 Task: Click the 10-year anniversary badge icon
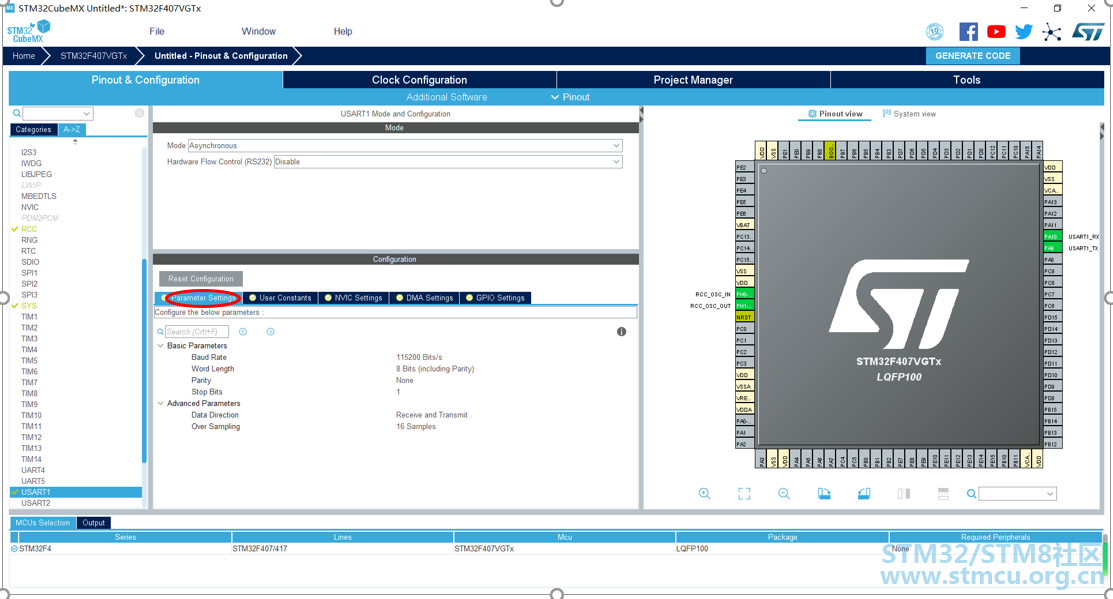coord(935,32)
